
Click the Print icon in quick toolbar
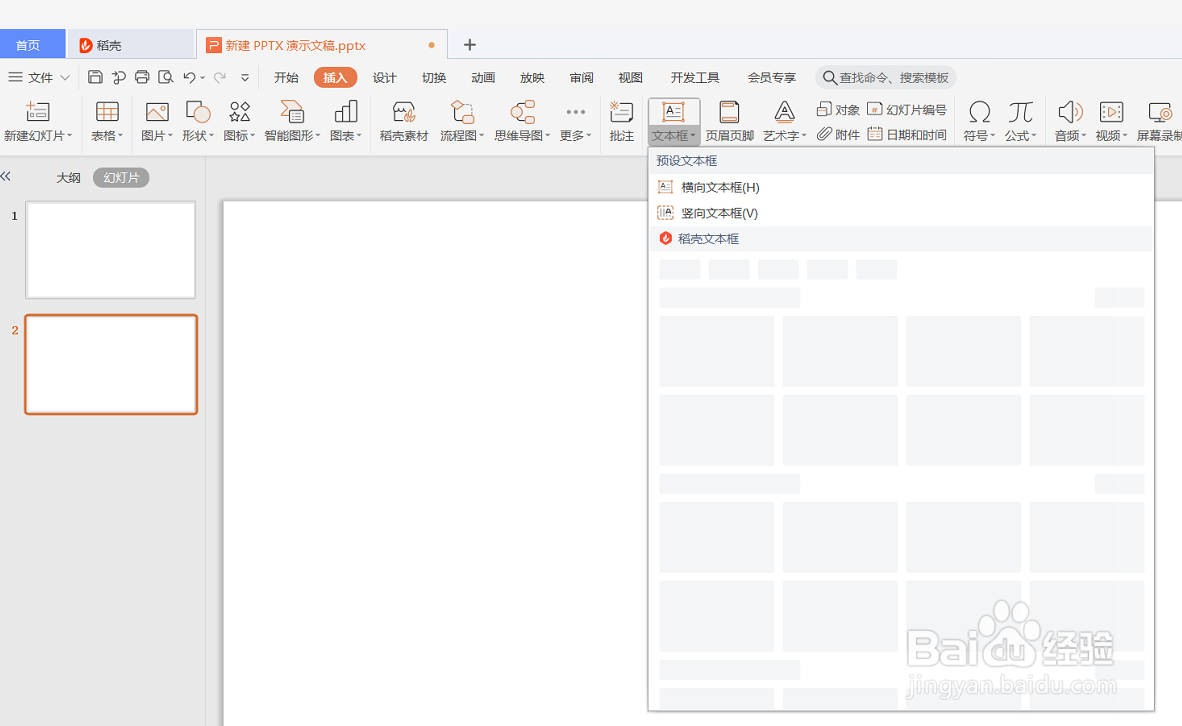142,77
